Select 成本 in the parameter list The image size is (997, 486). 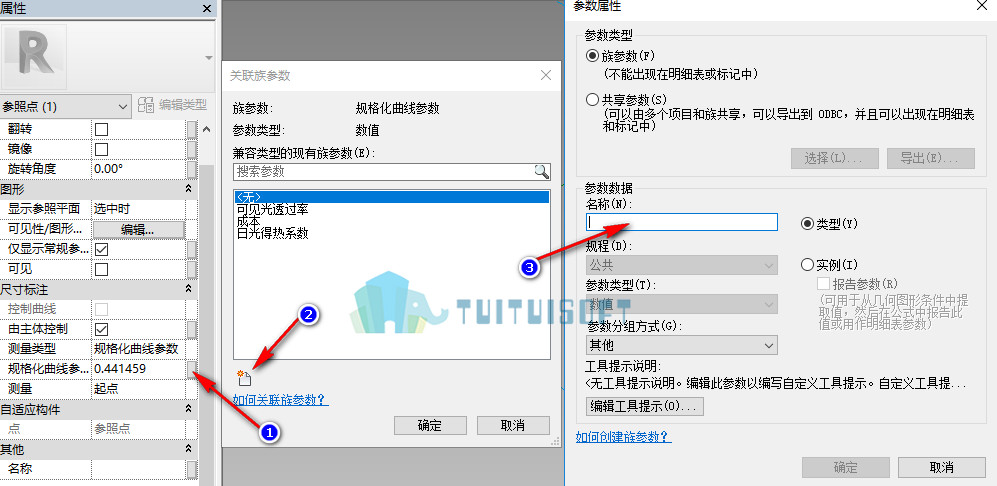248,221
